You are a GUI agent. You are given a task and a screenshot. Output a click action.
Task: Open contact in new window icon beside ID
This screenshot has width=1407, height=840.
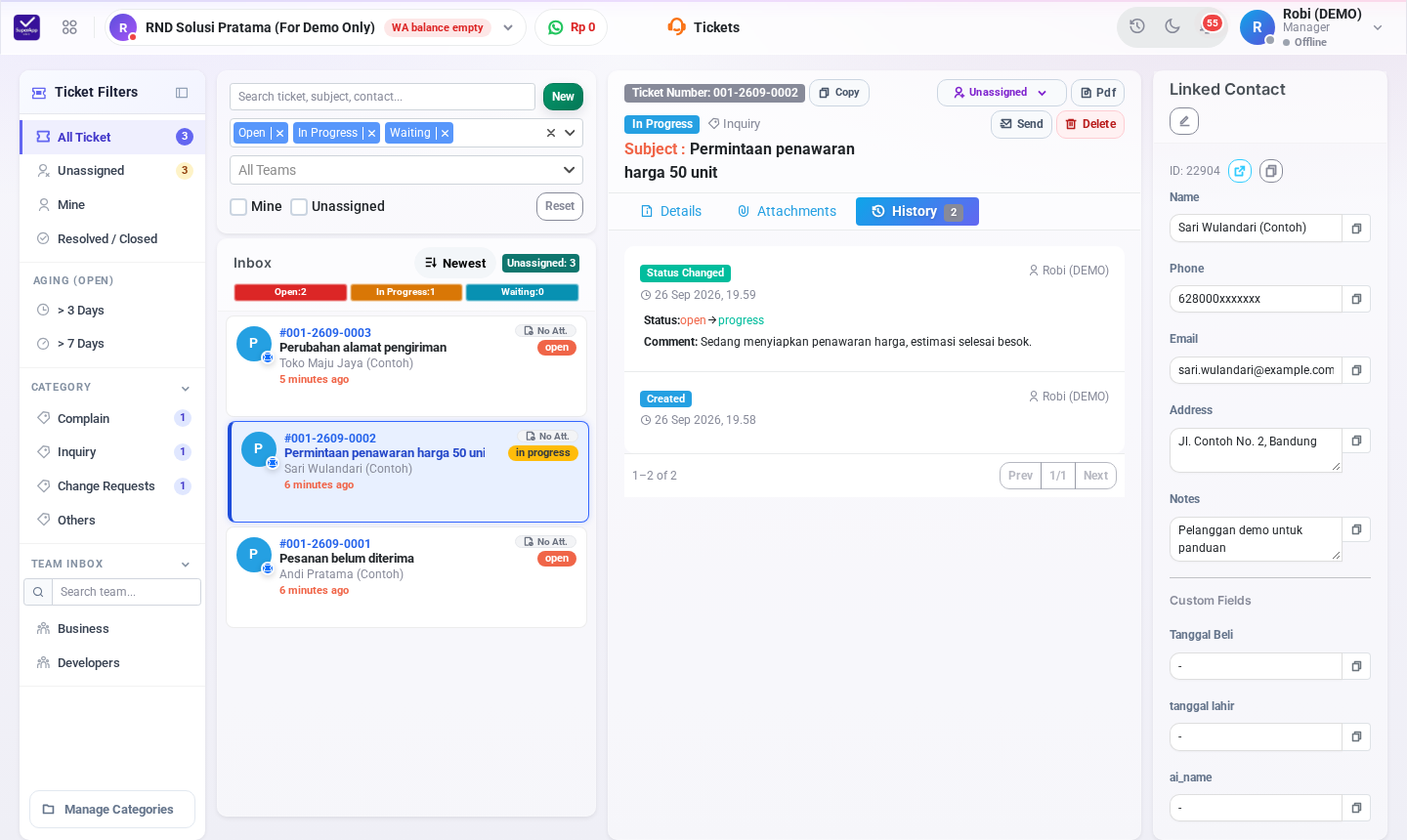pos(1240,171)
